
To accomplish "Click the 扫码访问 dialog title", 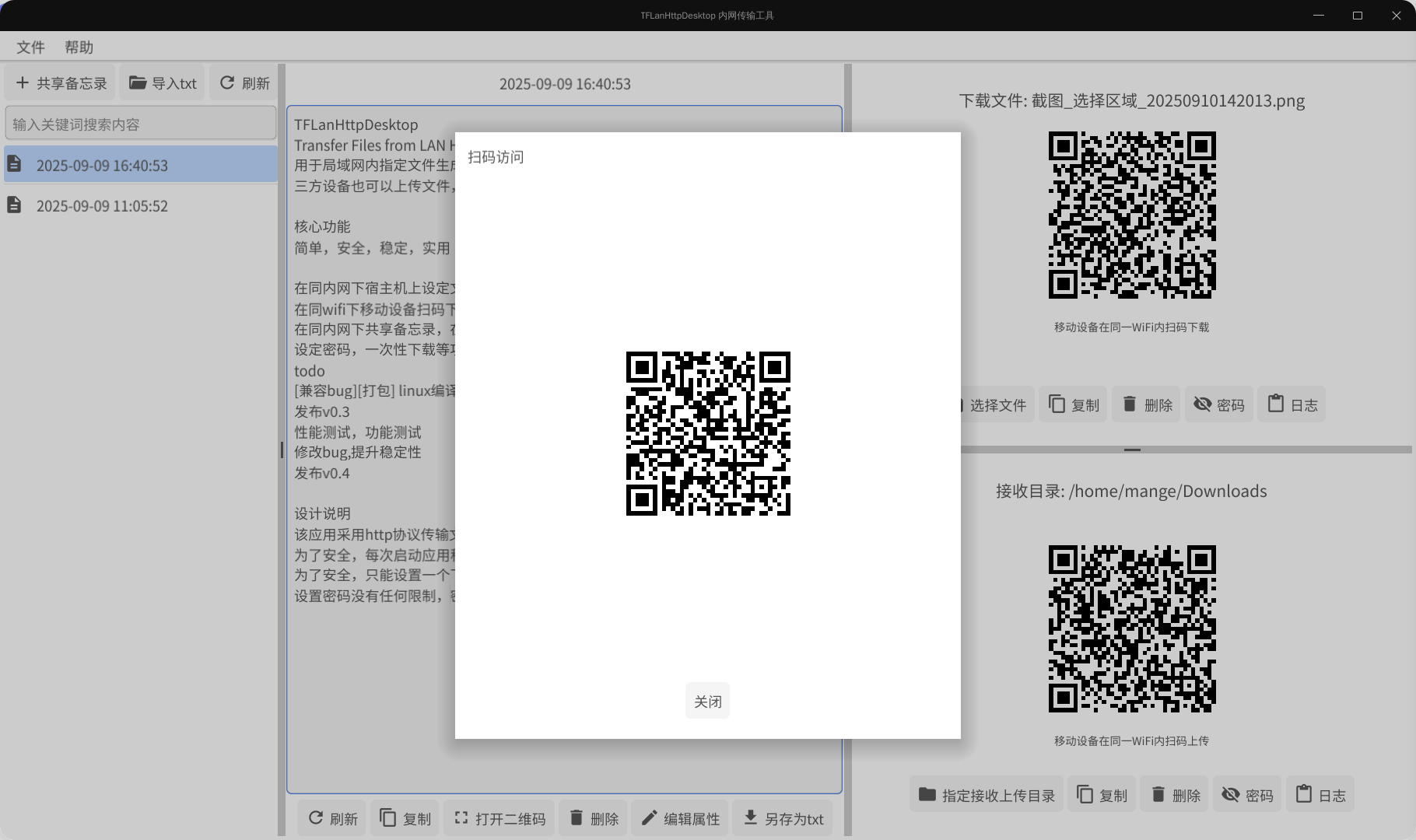I will point(496,157).
